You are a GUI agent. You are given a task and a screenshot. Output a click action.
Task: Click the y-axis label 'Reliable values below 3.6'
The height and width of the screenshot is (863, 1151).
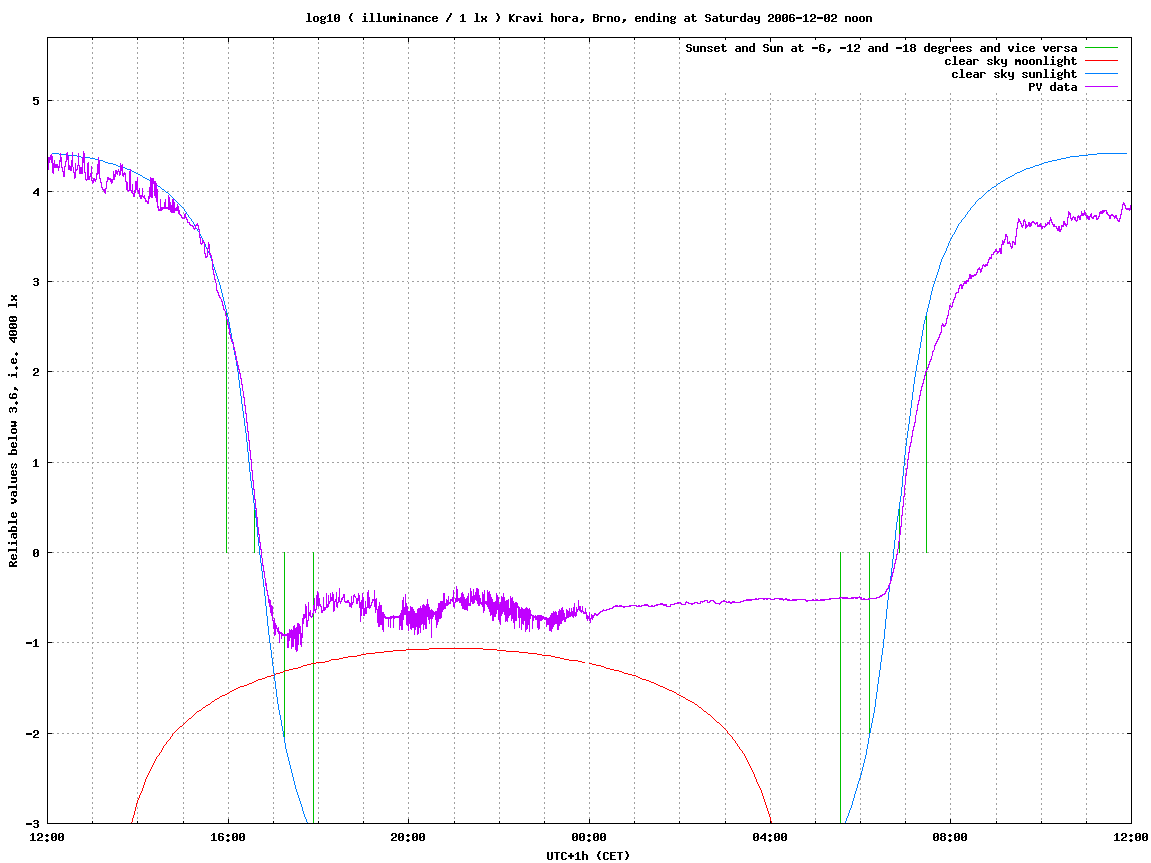pyautogui.click(x=13, y=431)
